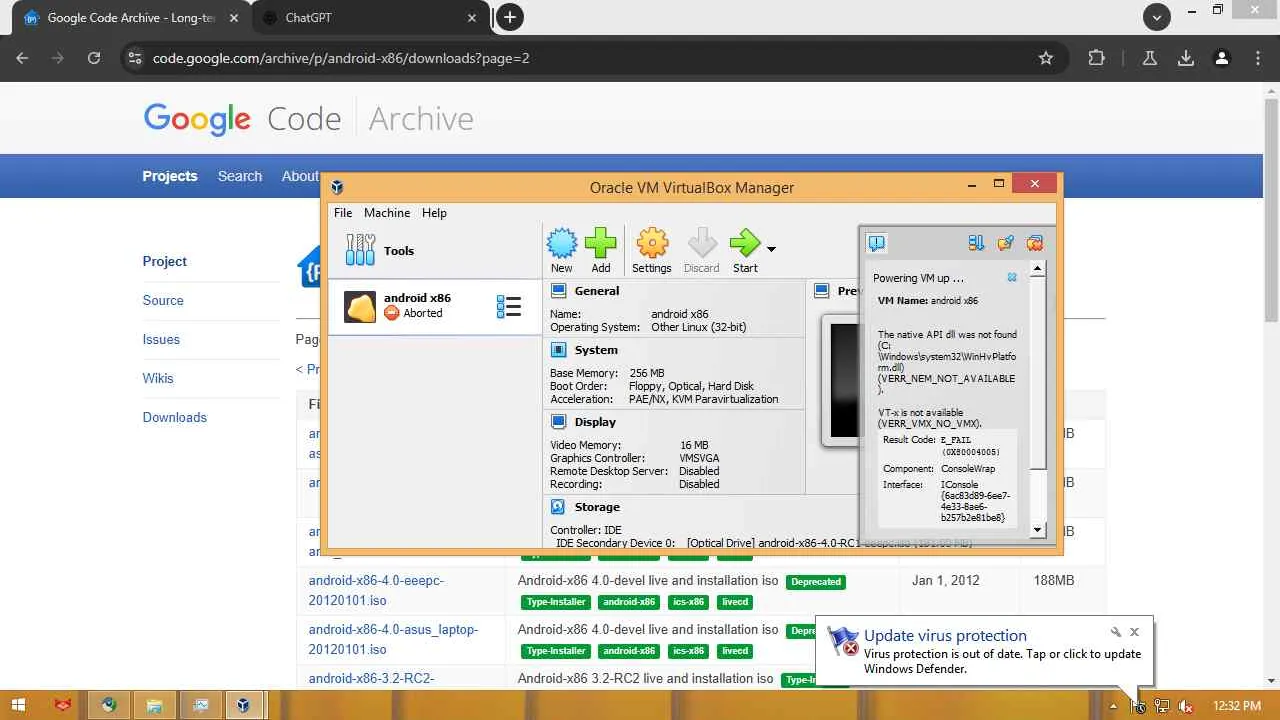This screenshot has height=720, width=1280.
Task: Show hidden tray icons arrow
Action: pyautogui.click(x=1114, y=706)
